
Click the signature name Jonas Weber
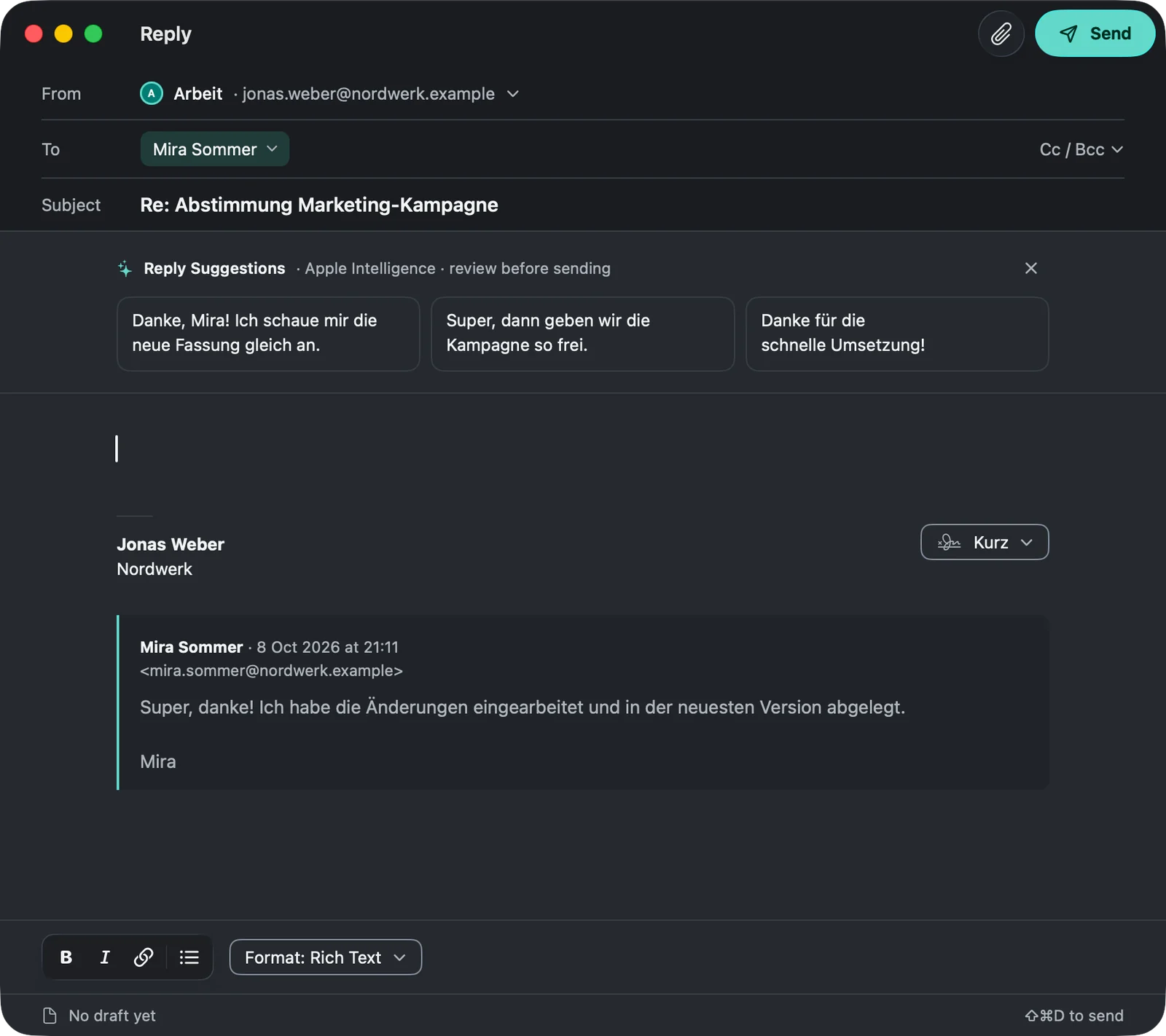point(171,544)
